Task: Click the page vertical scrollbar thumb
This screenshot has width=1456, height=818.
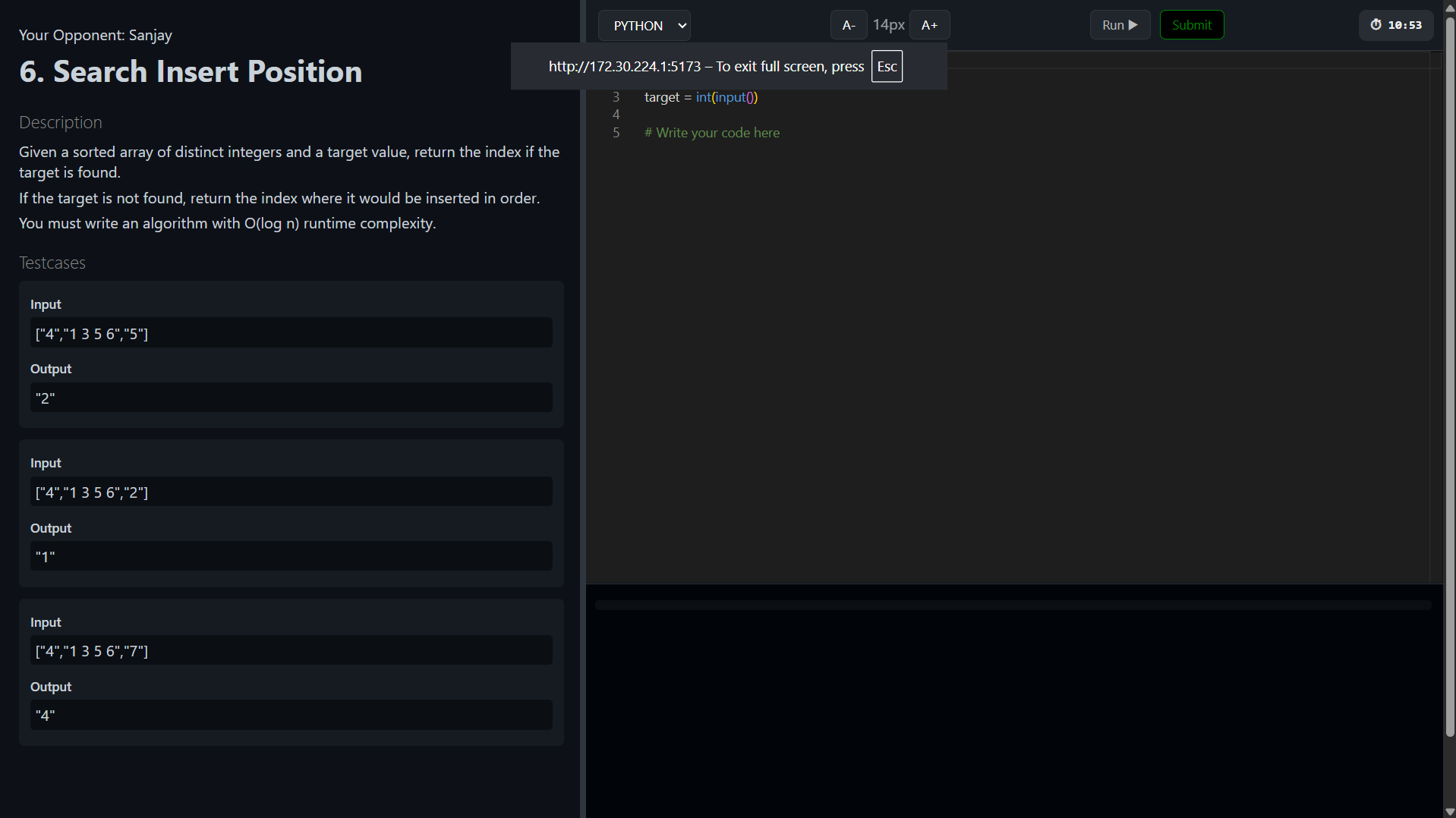Action: tap(1450, 376)
